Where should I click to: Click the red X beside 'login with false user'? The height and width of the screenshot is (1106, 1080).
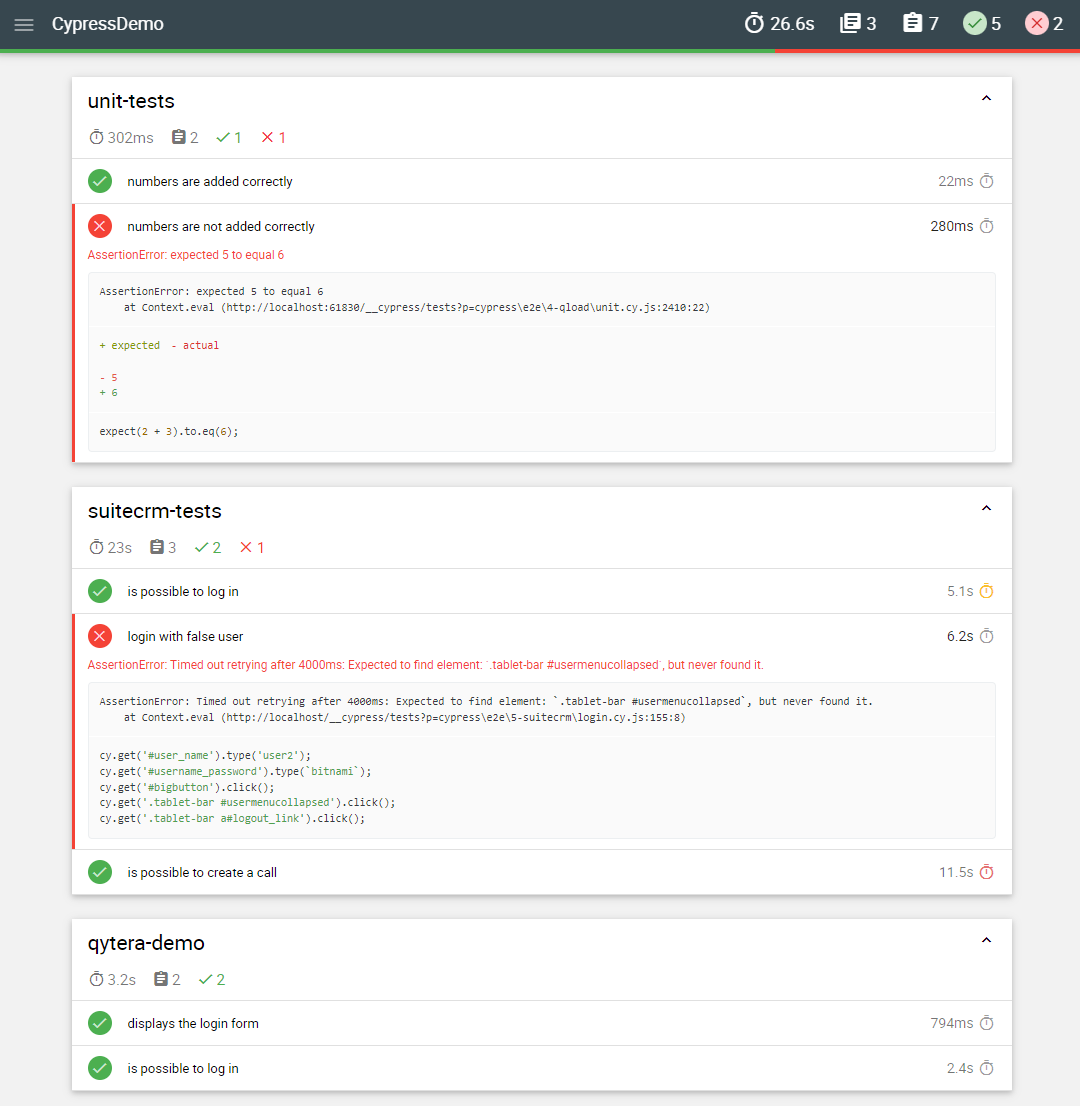tap(100, 636)
